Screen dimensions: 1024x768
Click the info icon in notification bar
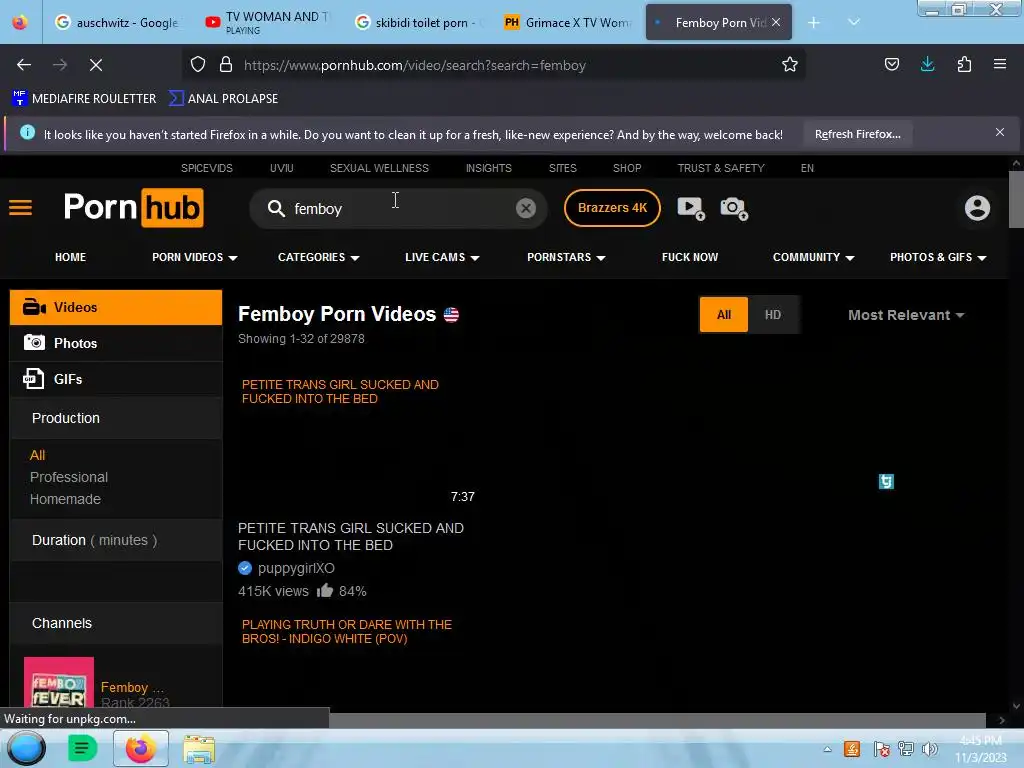27,133
